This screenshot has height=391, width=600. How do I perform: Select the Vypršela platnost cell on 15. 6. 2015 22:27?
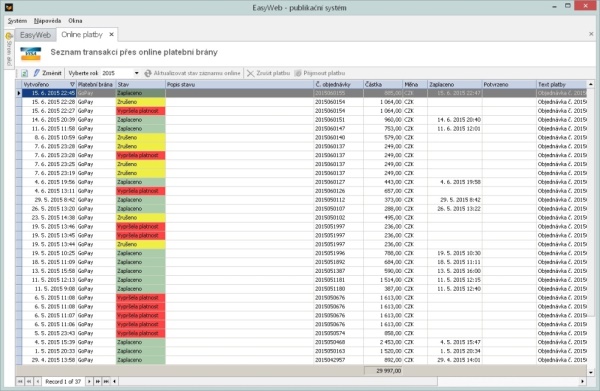pyautogui.click(x=140, y=111)
